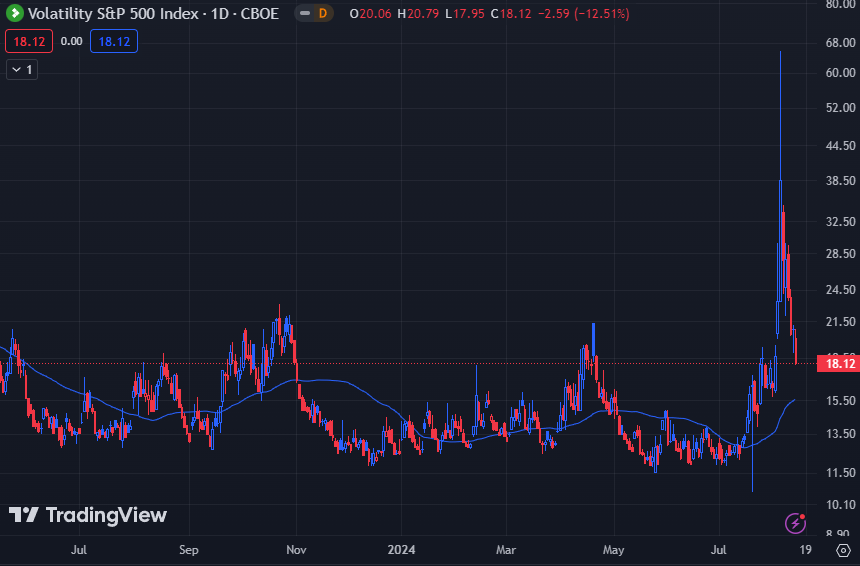
Task: Click the blue 18.12 buy price button
Action: [x=114, y=41]
